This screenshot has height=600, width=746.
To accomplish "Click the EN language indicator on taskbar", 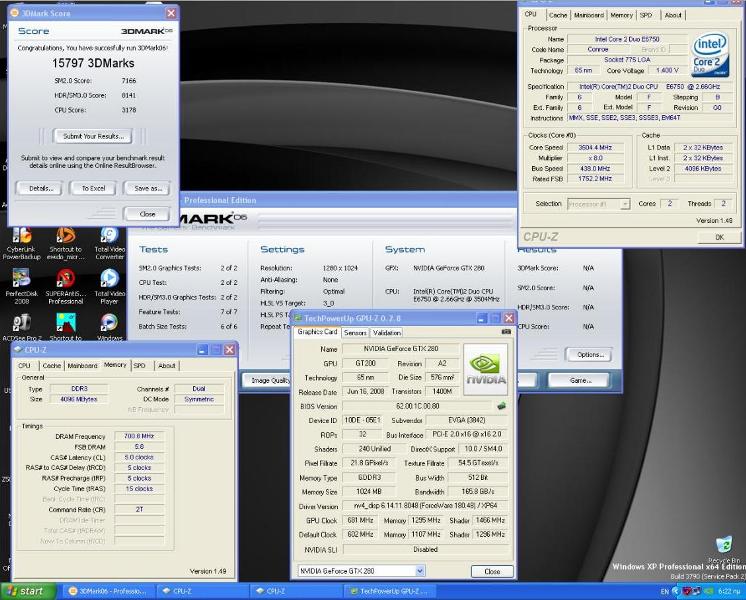I will (x=664, y=591).
